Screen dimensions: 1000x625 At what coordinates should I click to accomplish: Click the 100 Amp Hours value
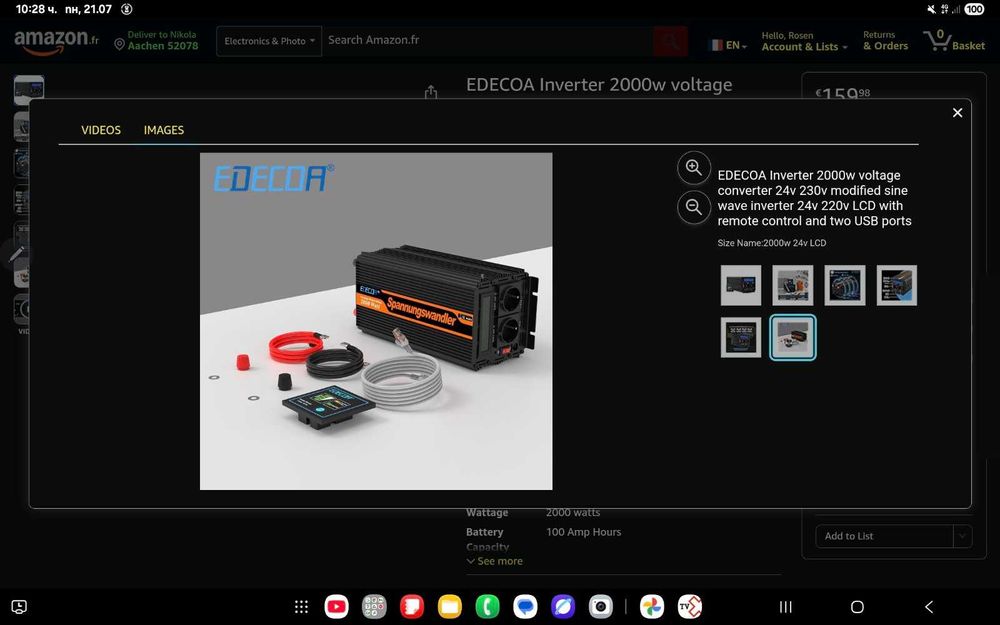coord(584,532)
